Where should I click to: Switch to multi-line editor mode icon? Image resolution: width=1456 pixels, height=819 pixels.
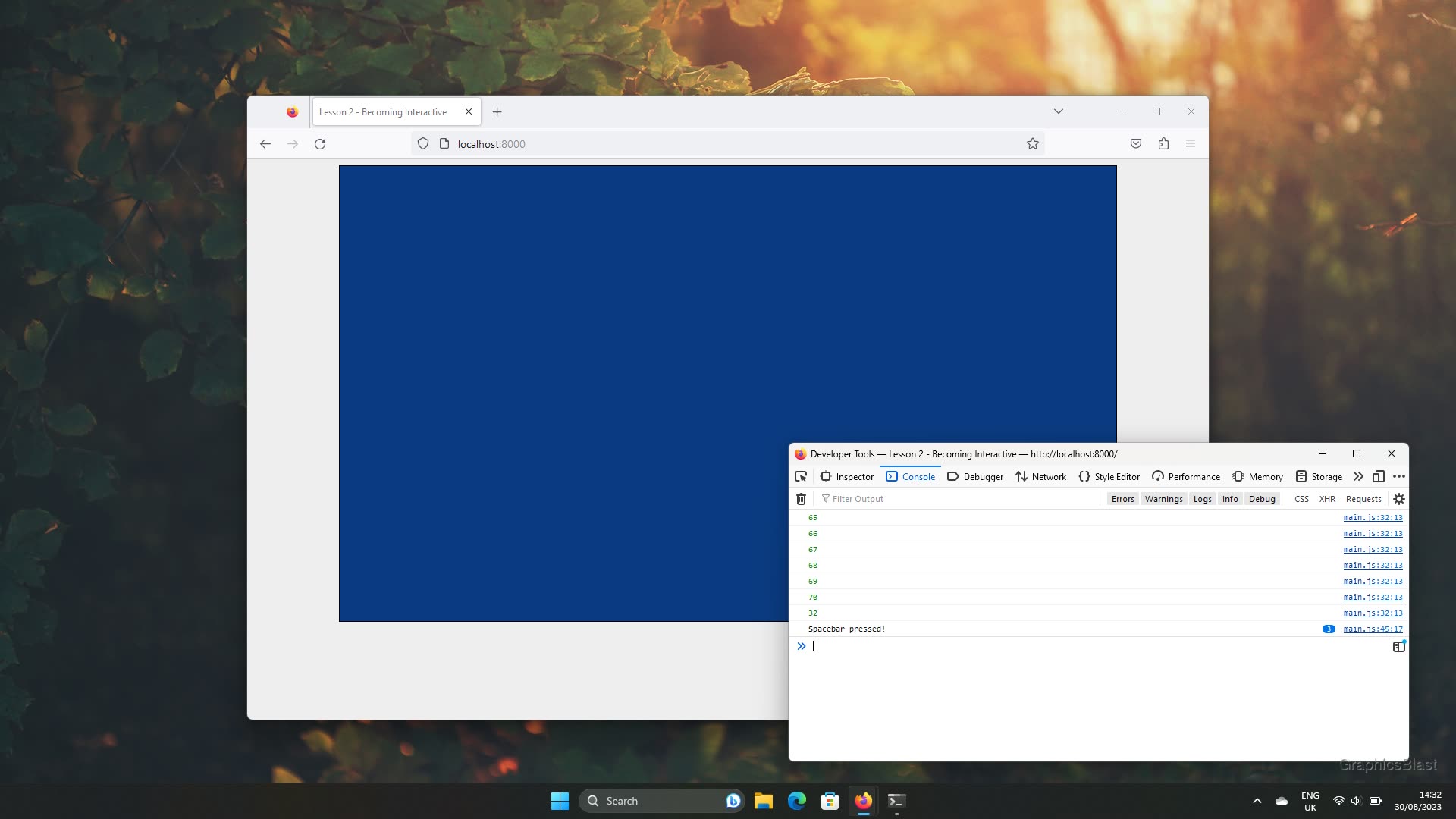(1399, 647)
